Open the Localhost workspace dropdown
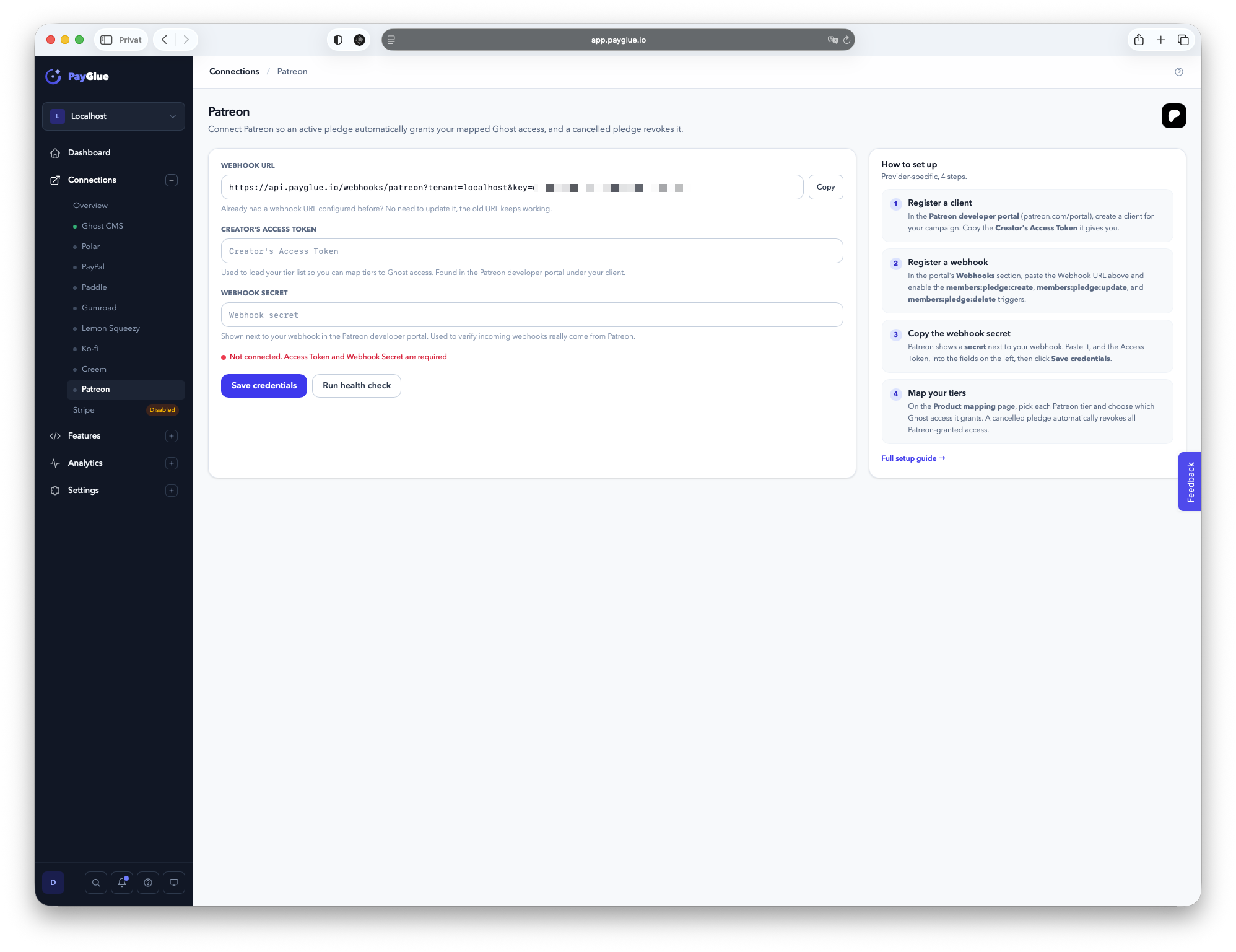 113,116
